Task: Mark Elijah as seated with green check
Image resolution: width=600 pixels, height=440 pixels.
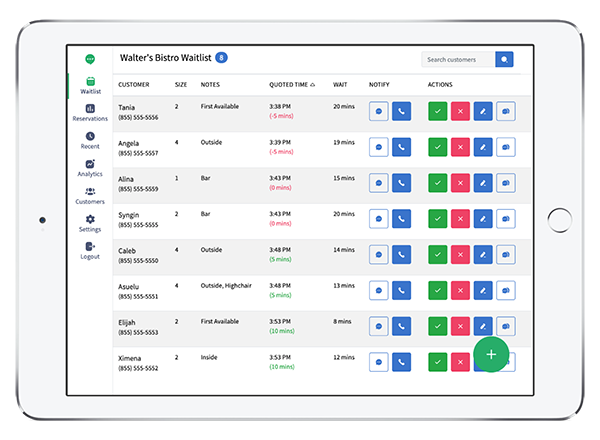Action: click(438, 326)
